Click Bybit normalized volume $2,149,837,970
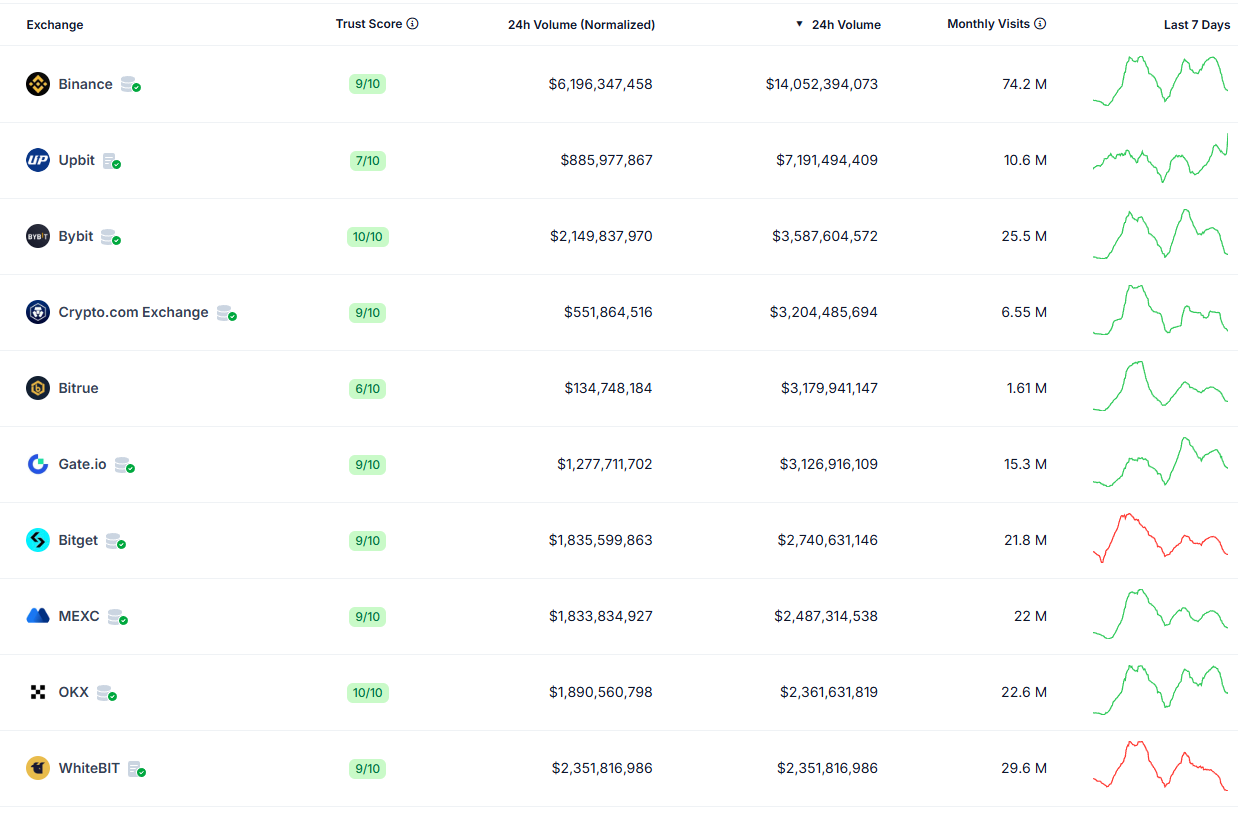This screenshot has height=816, width=1249. [x=601, y=236]
